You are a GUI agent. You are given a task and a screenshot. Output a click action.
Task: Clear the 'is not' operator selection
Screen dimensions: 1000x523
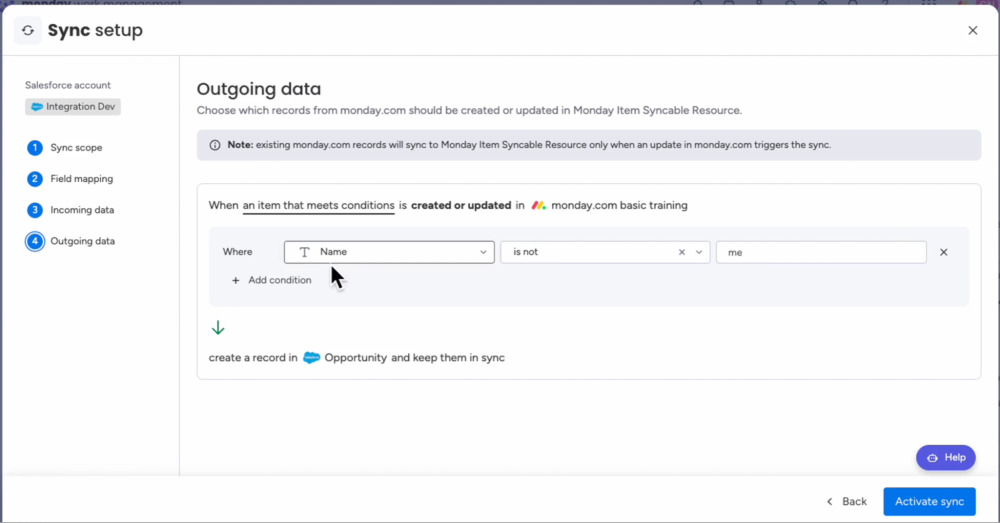click(x=682, y=252)
